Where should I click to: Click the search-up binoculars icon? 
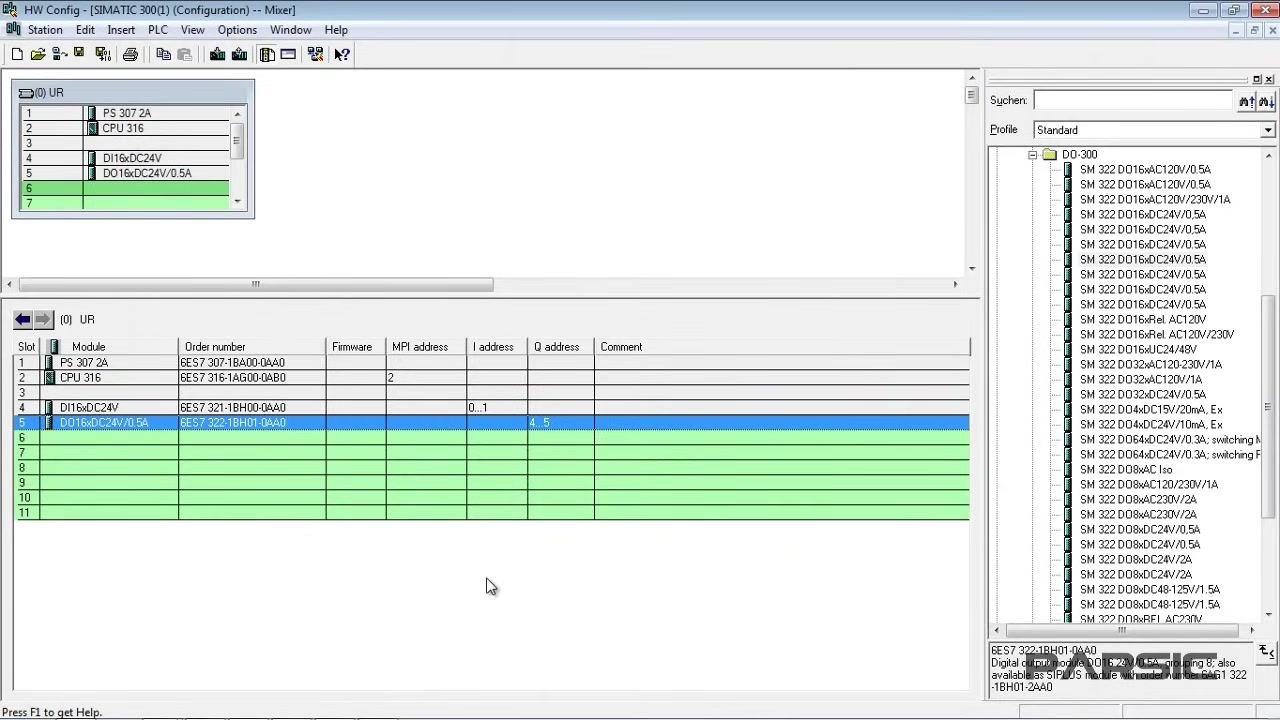point(1246,101)
